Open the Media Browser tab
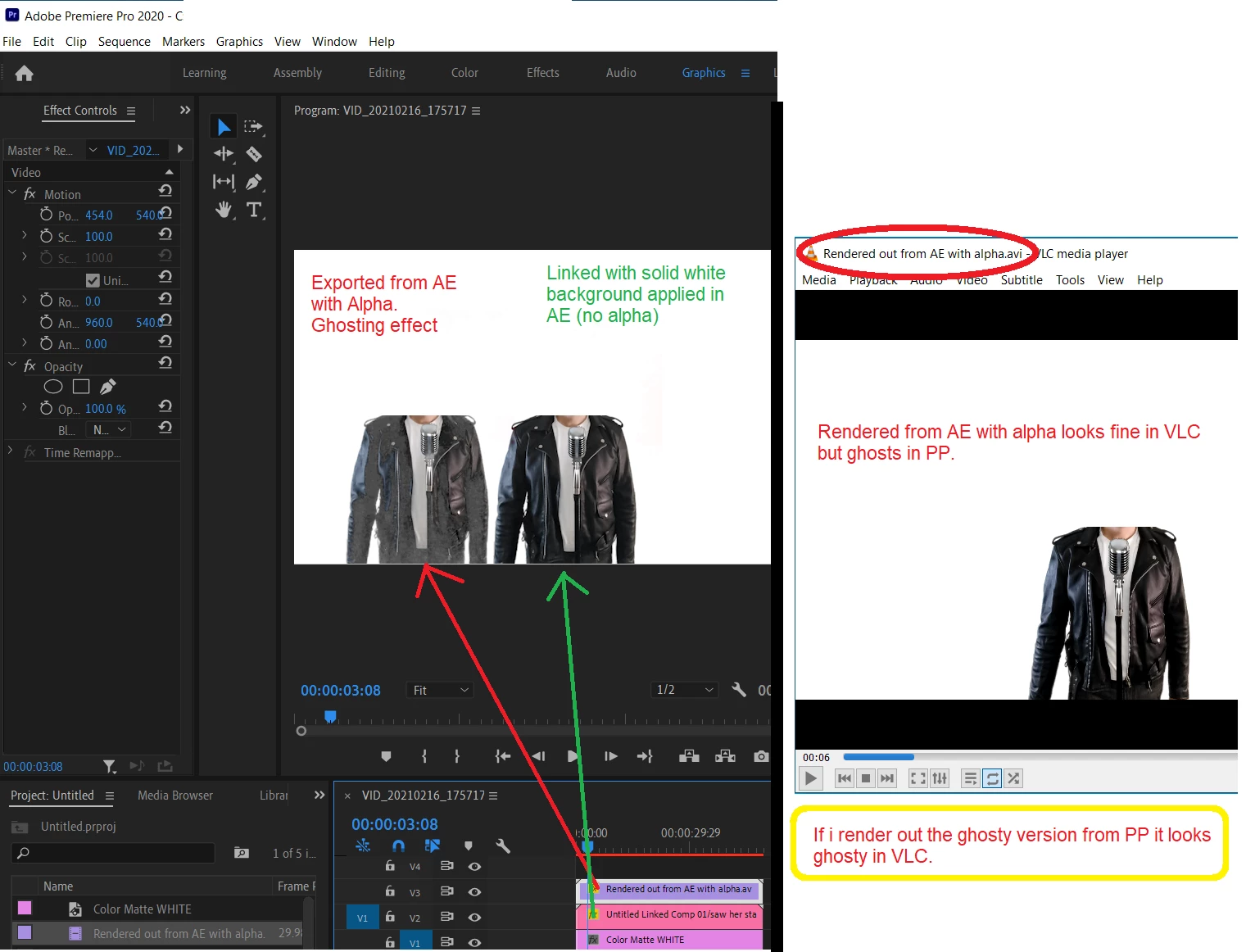 175,796
